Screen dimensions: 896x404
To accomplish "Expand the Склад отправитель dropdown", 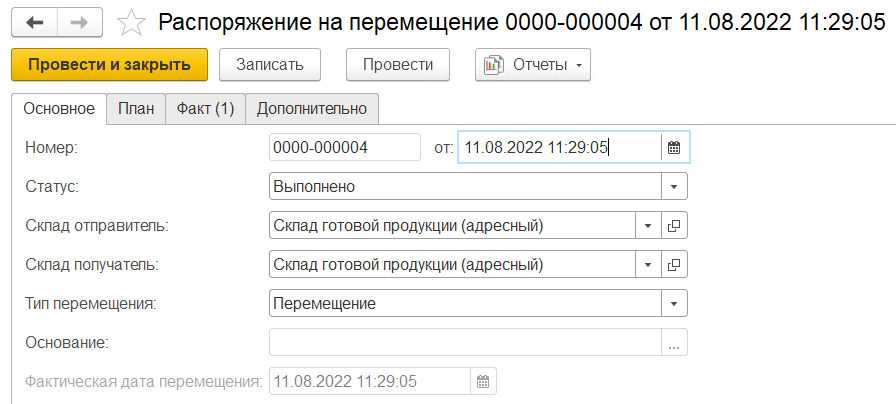I will [x=648, y=226].
